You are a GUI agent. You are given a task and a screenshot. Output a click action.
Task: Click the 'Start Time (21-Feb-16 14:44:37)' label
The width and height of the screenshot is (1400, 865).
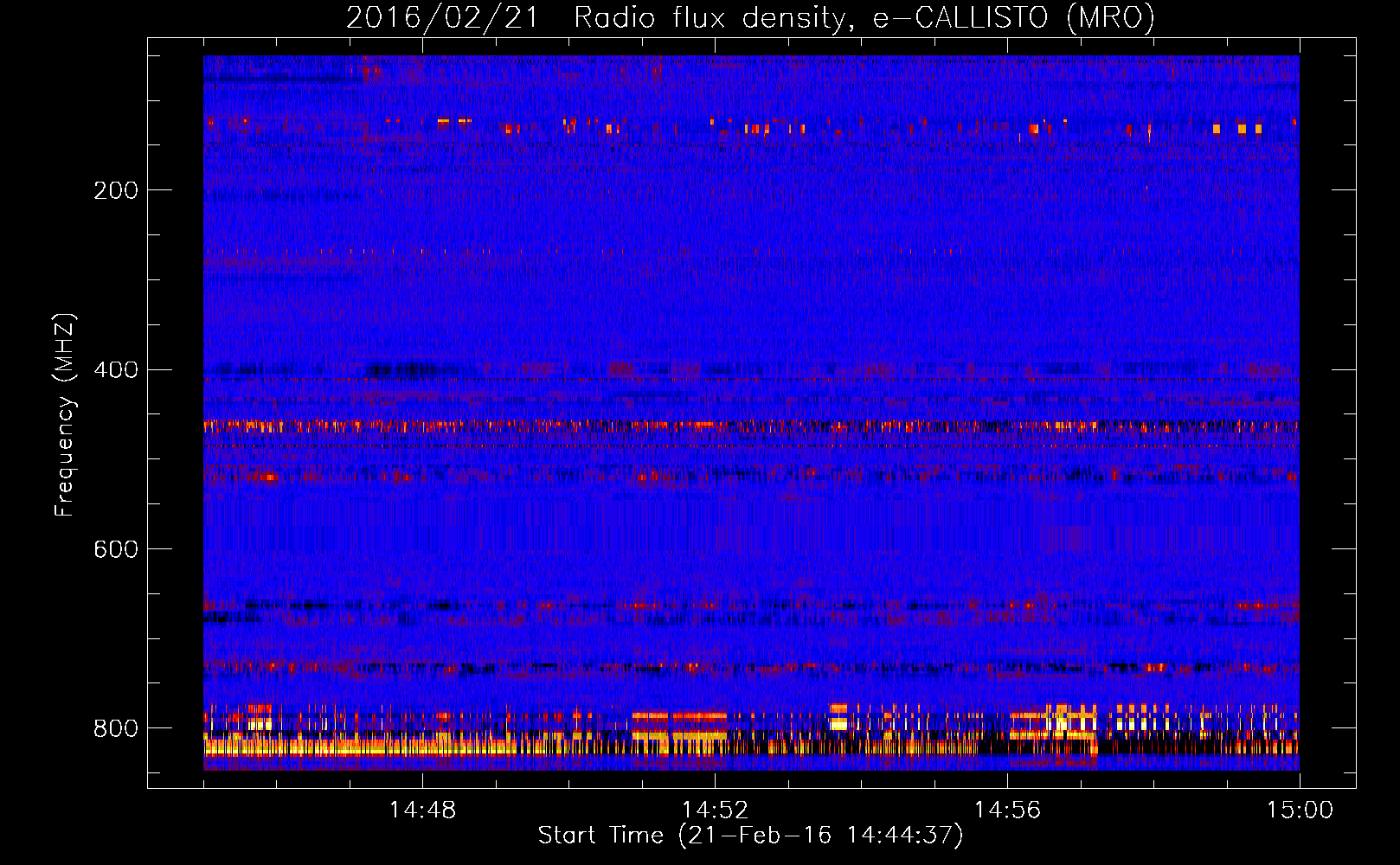(750, 836)
